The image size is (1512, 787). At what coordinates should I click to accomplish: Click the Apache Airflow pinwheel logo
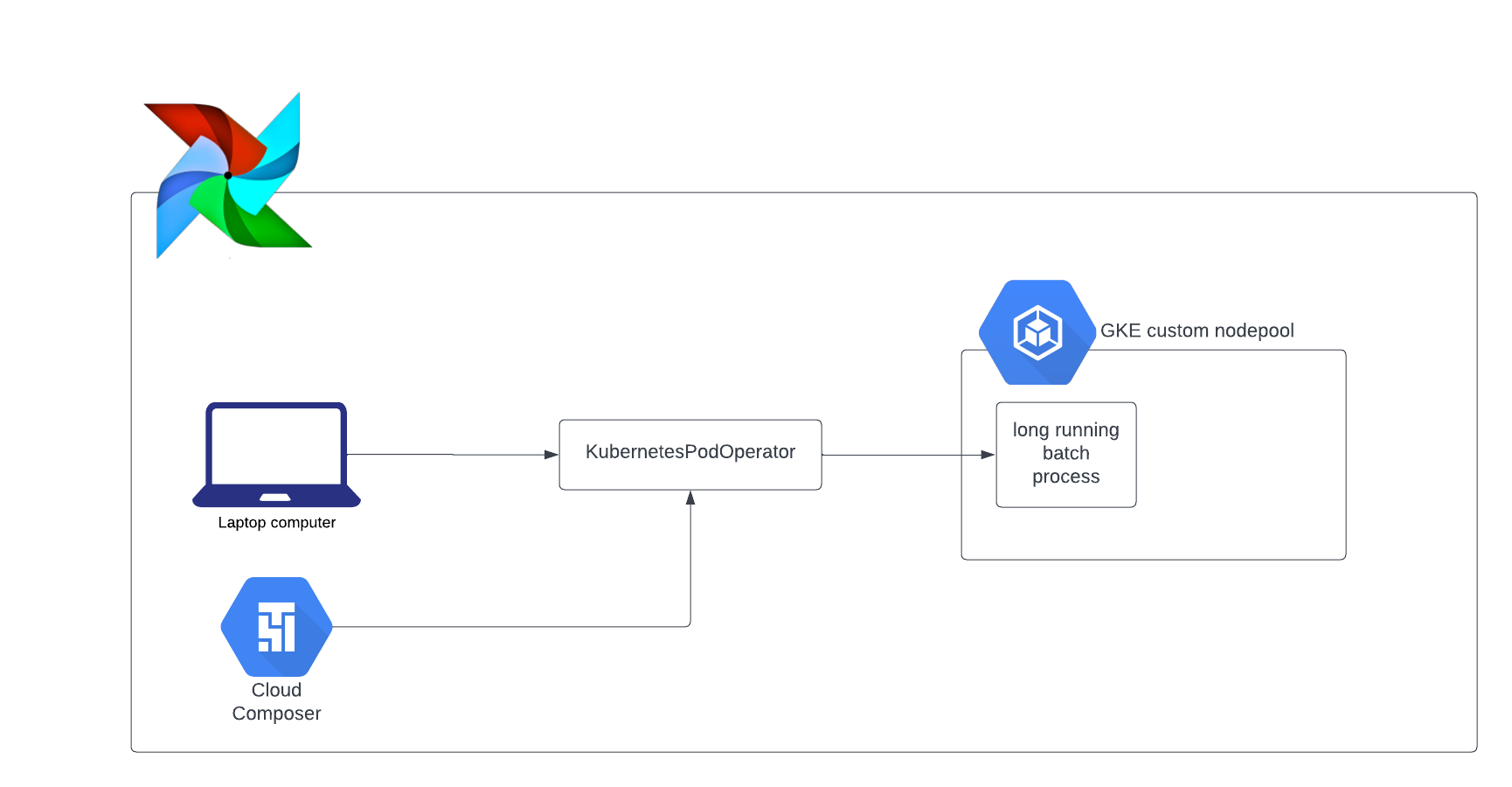point(228,175)
